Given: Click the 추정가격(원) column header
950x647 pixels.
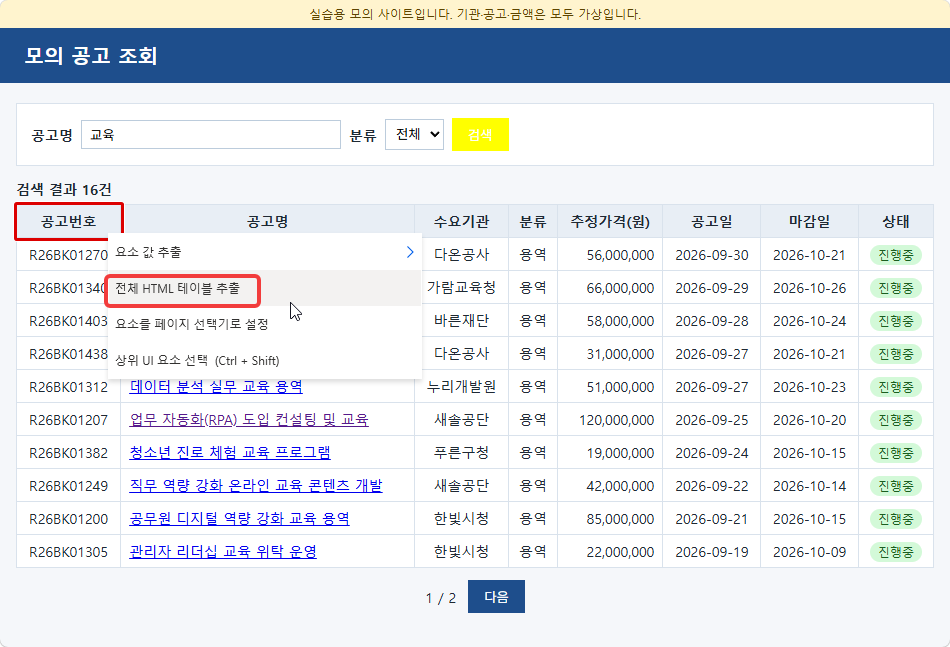Looking at the screenshot, I should click(x=610, y=222).
